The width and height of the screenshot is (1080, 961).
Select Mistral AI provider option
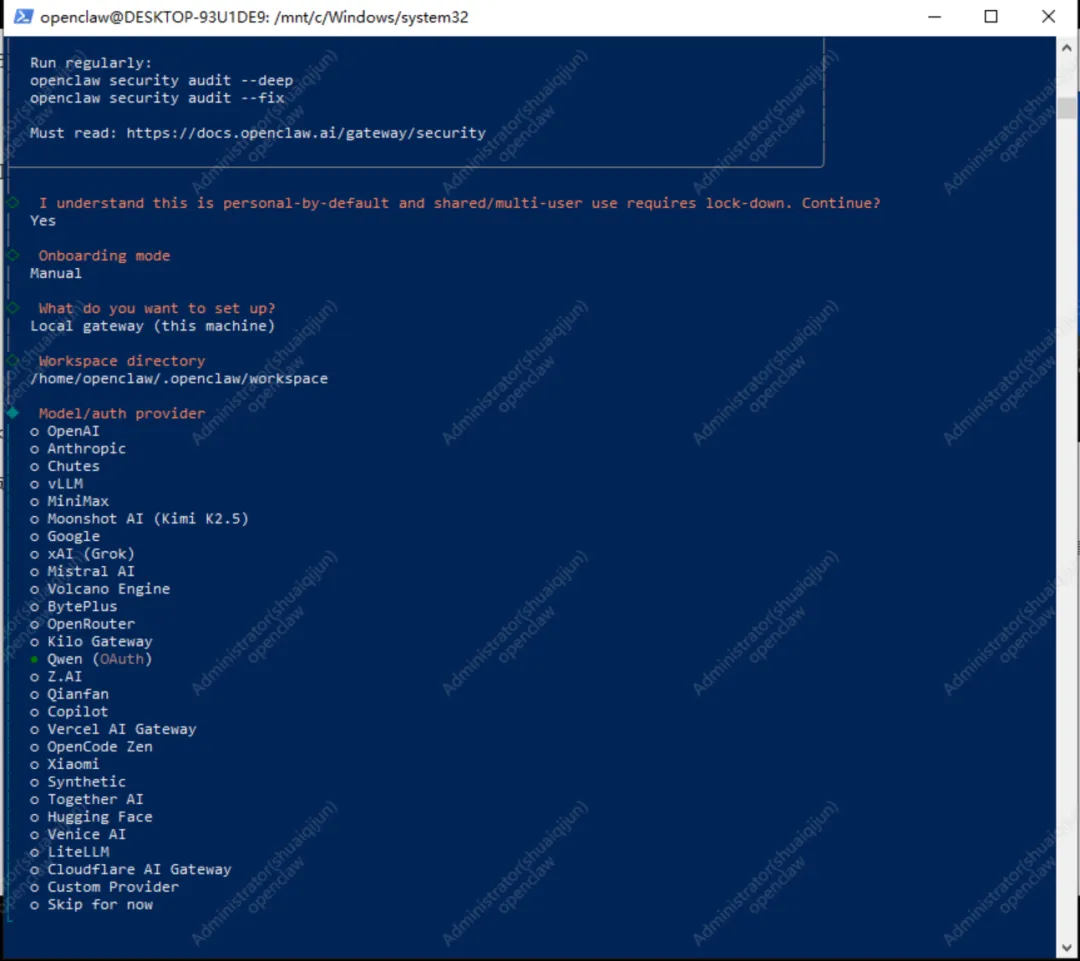coord(83,572)
